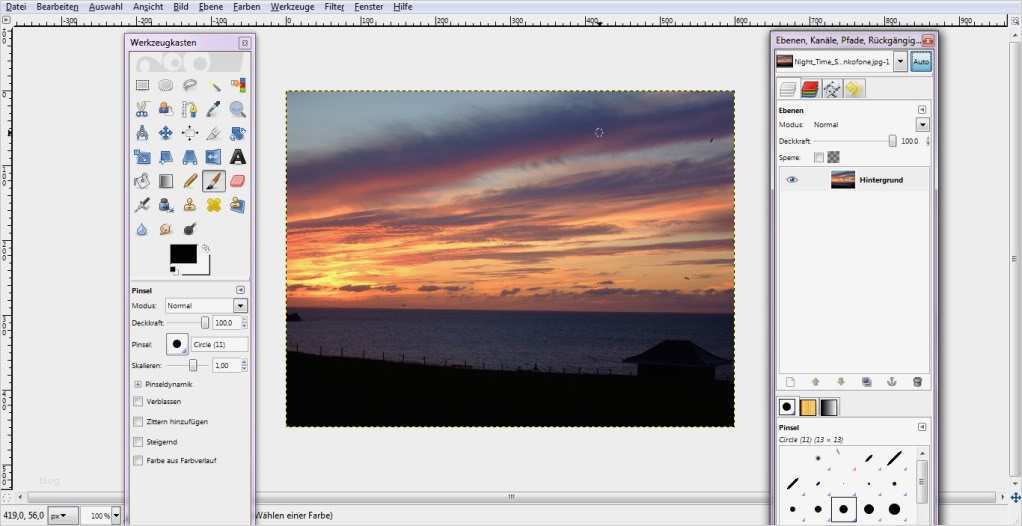The width and height of the screenshot is (1022, 526).
Task: Select the Measure compass tool
Action: coord(142,133)
